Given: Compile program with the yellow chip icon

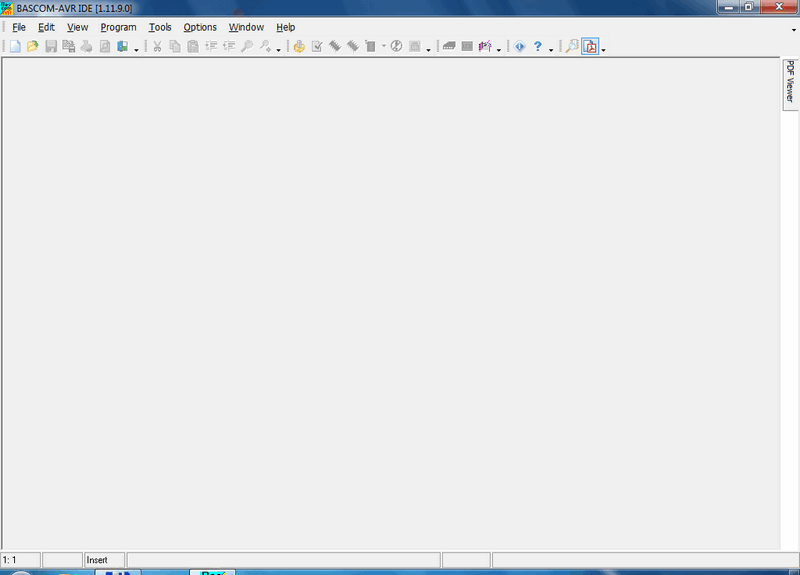Looking at the screenshot, I should tap(299, 46).
